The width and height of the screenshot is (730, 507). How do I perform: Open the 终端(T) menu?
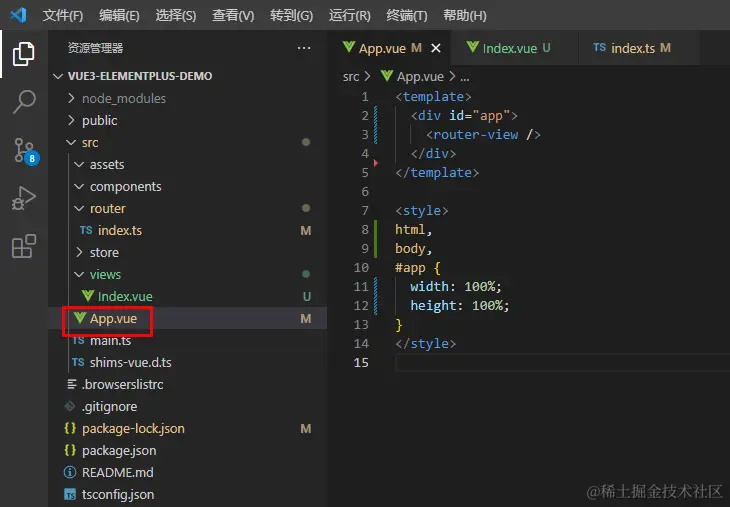pos(407,15)
